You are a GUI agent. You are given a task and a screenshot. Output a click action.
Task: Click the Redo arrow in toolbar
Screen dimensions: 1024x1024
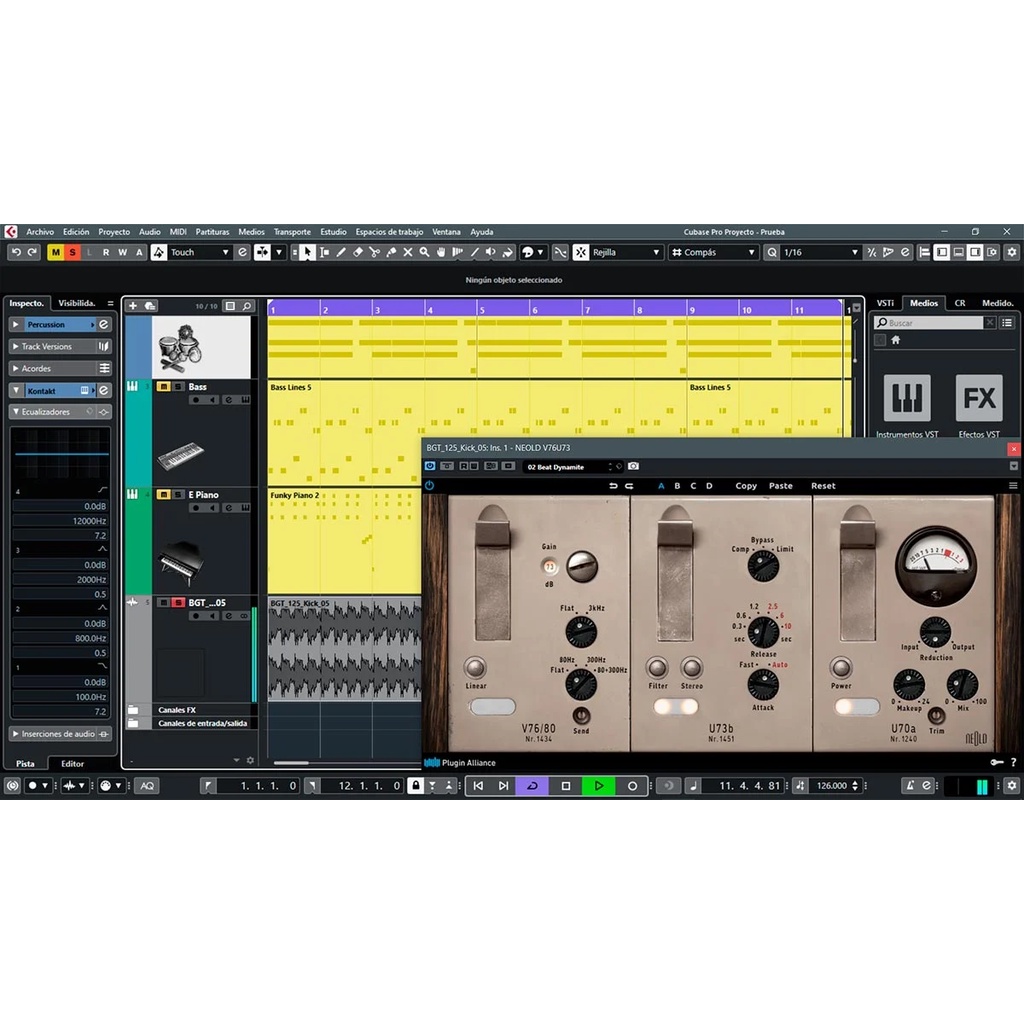(32, 252)
